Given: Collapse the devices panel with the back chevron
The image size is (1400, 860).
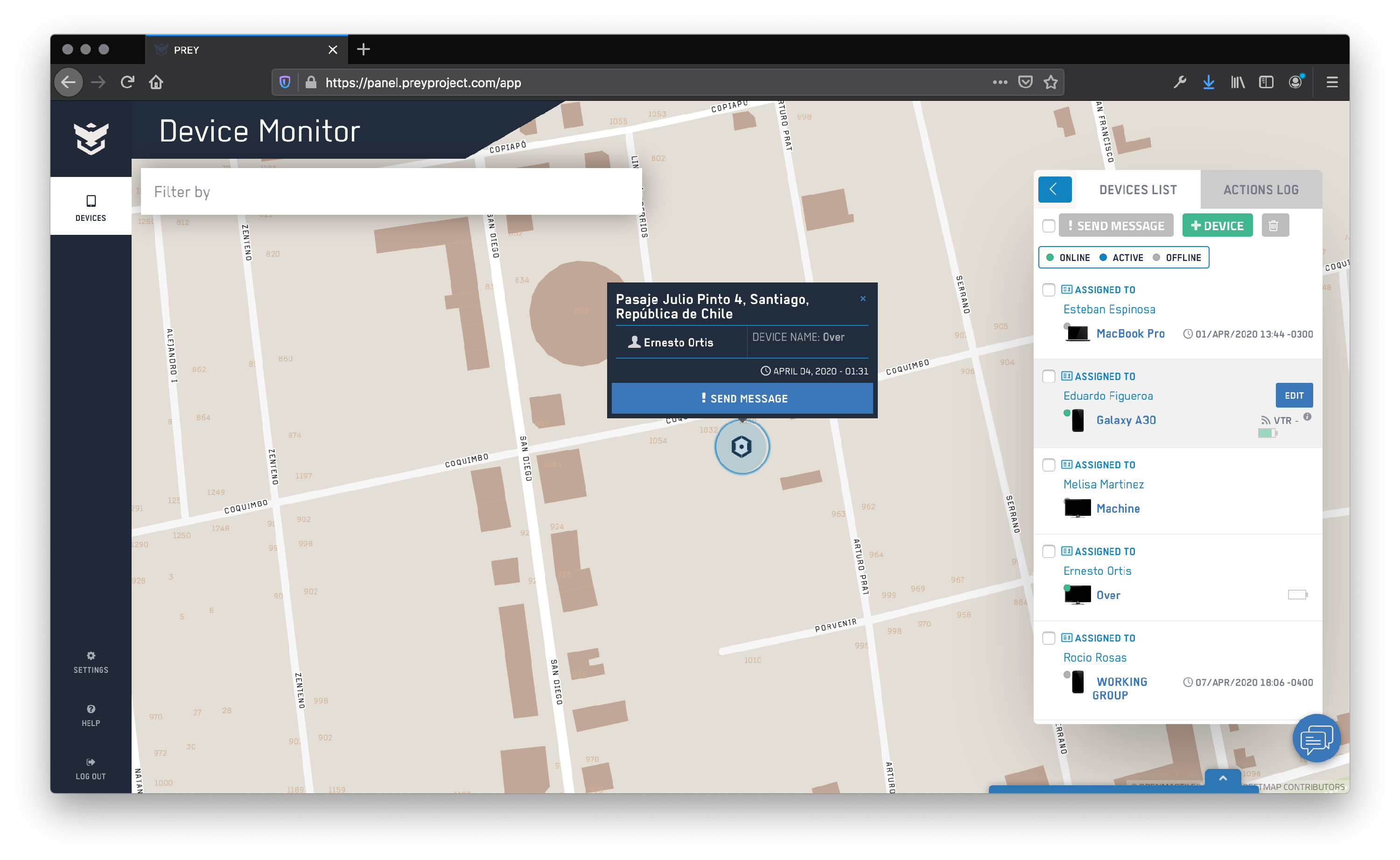Looking at the screenshot, I should point(1054,190).
